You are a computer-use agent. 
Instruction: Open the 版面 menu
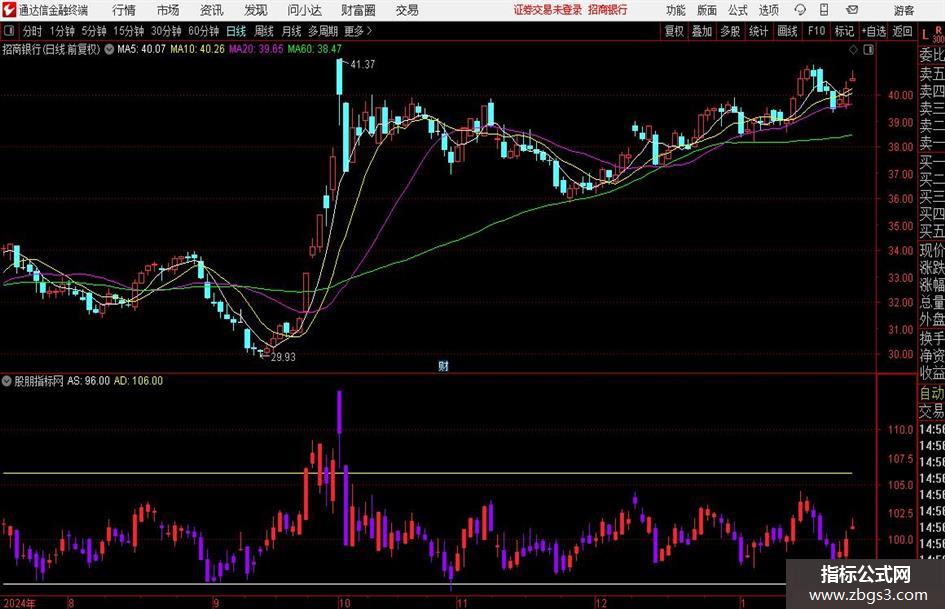[706, 10]
